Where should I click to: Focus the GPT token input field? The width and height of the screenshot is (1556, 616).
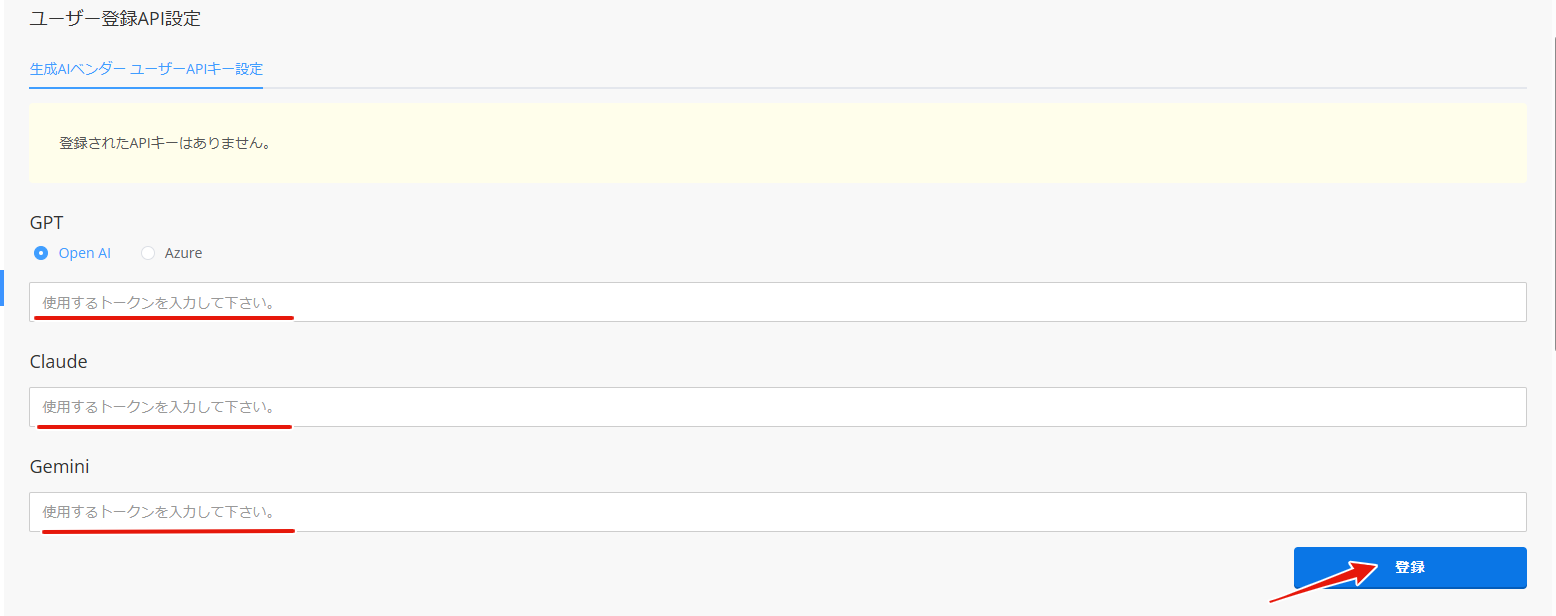[777, 301]
